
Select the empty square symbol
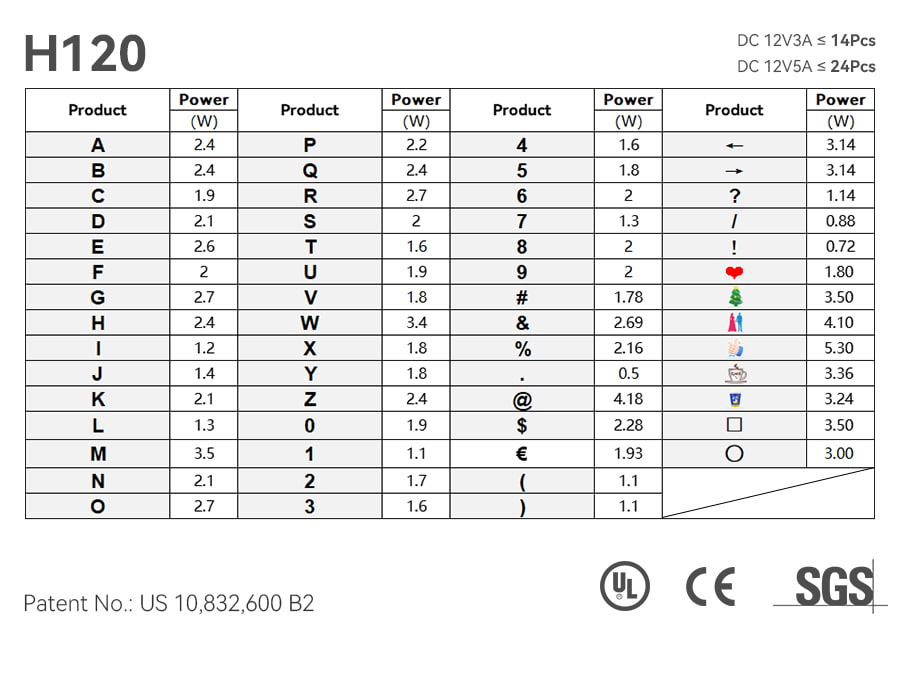[734, 425]
